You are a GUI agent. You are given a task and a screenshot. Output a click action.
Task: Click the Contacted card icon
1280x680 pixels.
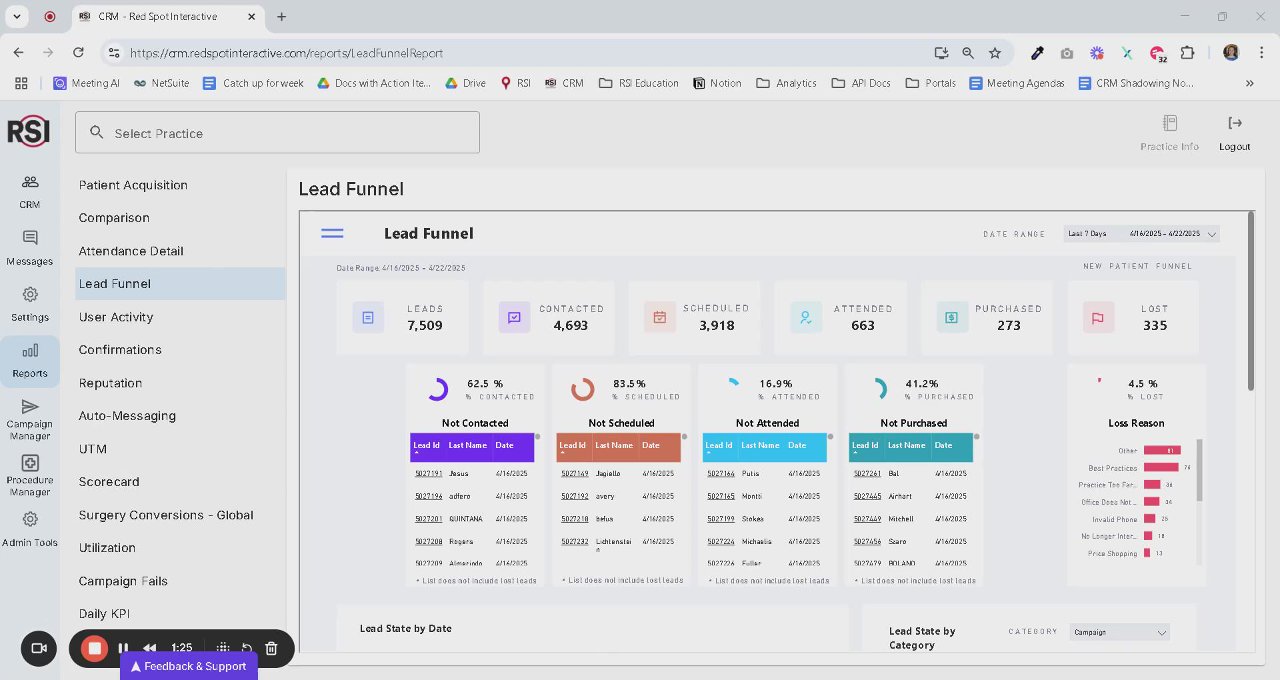[x=514, y=317]
